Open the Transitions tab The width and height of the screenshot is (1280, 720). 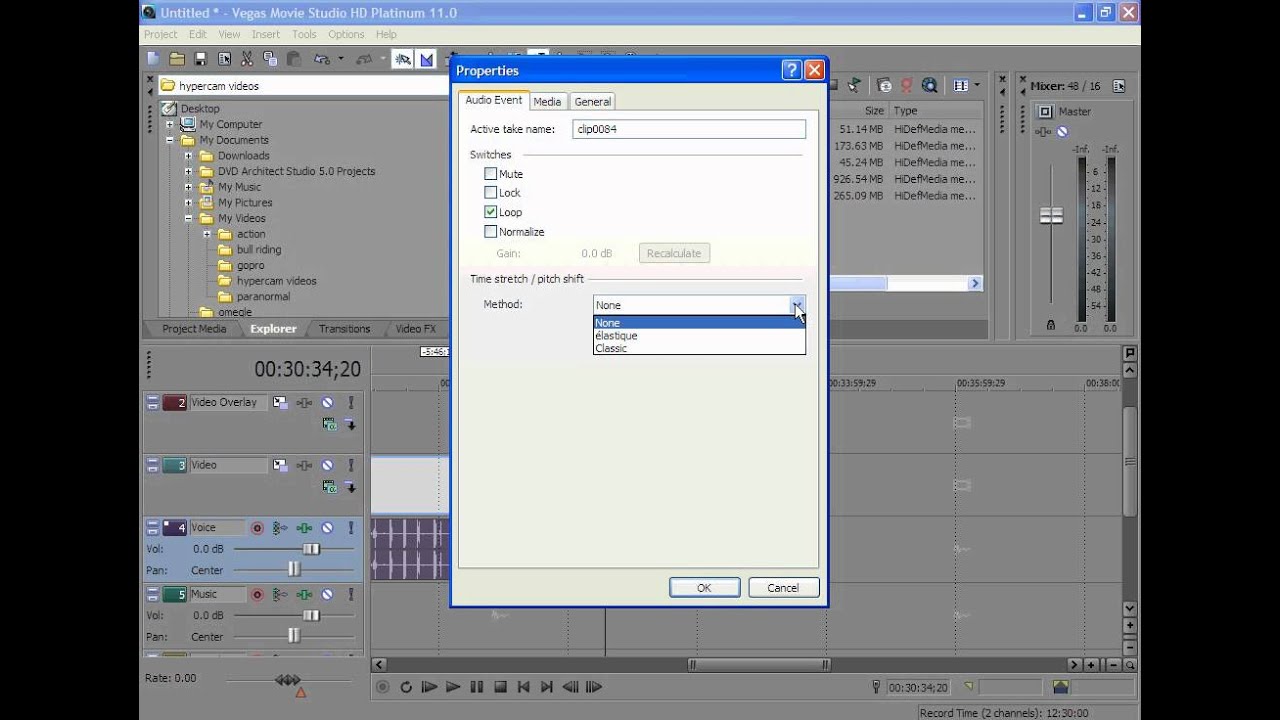(x=344, y=328)
